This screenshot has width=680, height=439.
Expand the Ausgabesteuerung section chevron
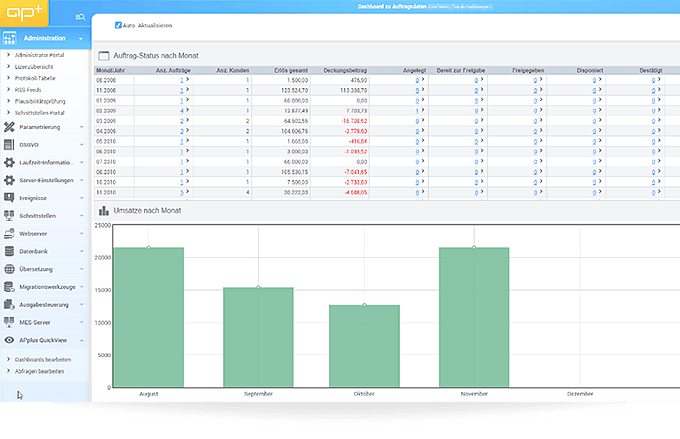[x=81, y=304]
